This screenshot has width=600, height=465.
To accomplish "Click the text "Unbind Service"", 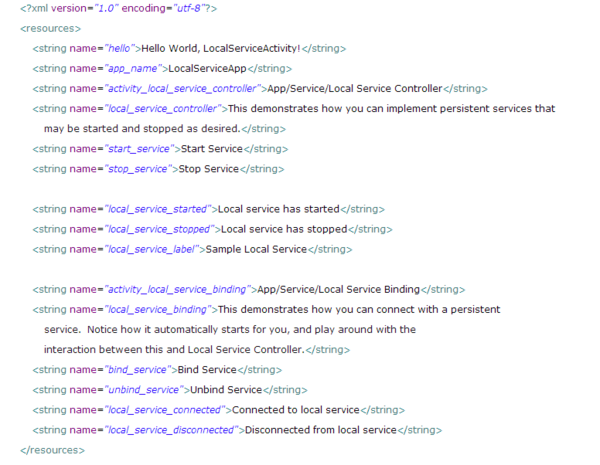I will (226, 390).
